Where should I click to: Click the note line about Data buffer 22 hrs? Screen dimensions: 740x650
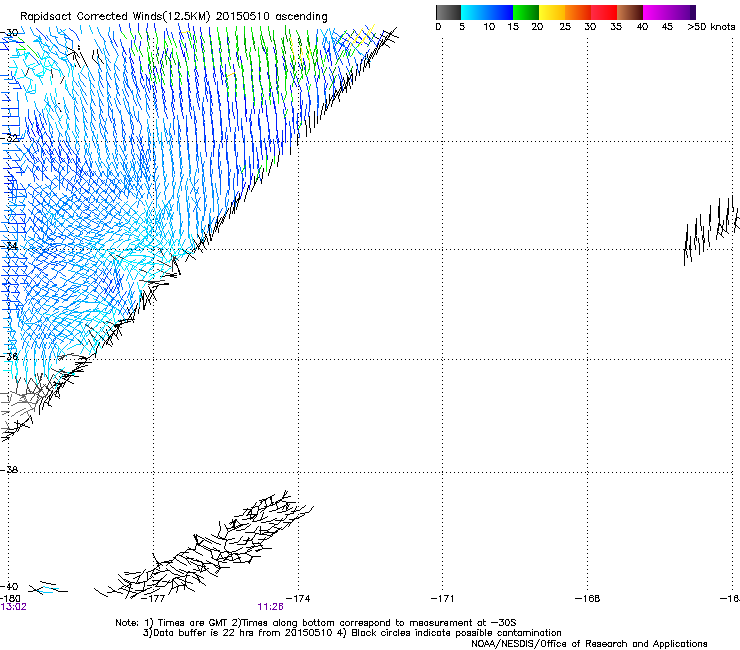[352, 633]
